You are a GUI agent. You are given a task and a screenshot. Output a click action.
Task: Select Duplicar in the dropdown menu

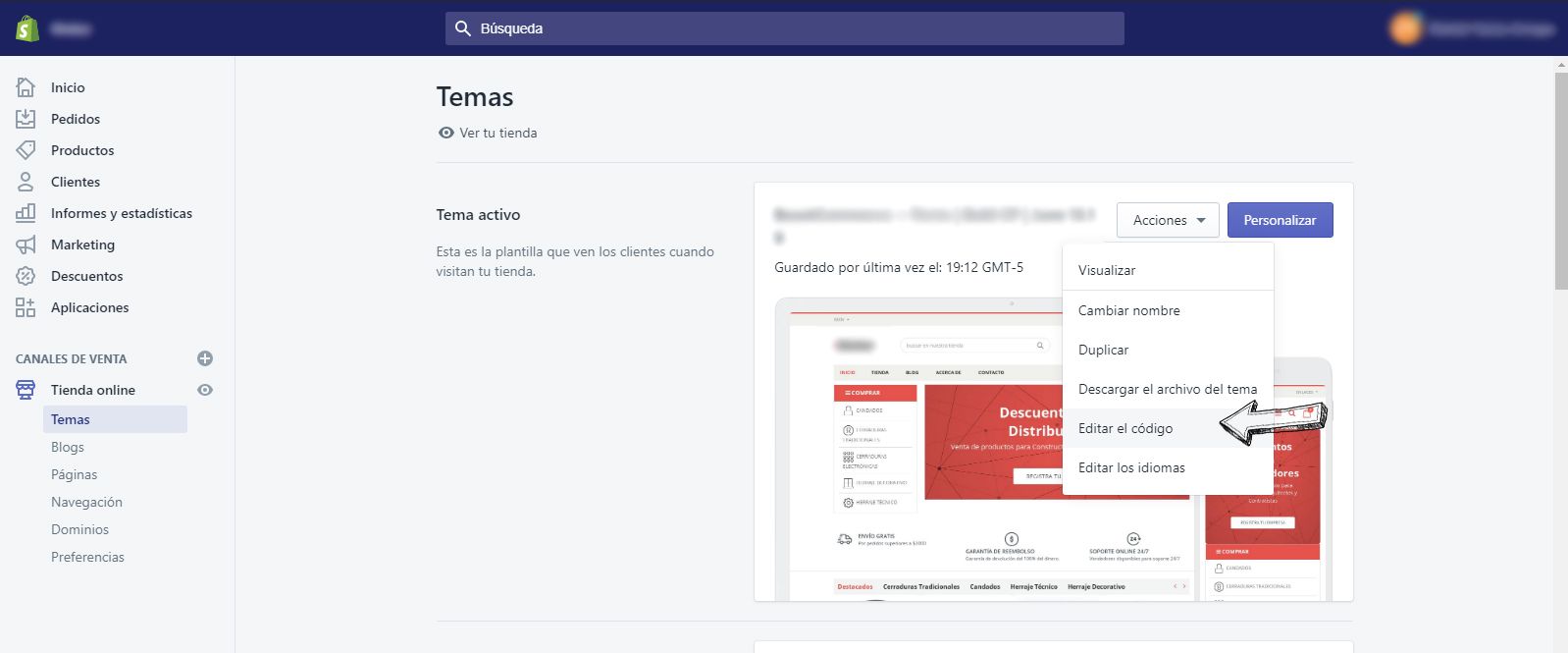(x=1168, y=350)
